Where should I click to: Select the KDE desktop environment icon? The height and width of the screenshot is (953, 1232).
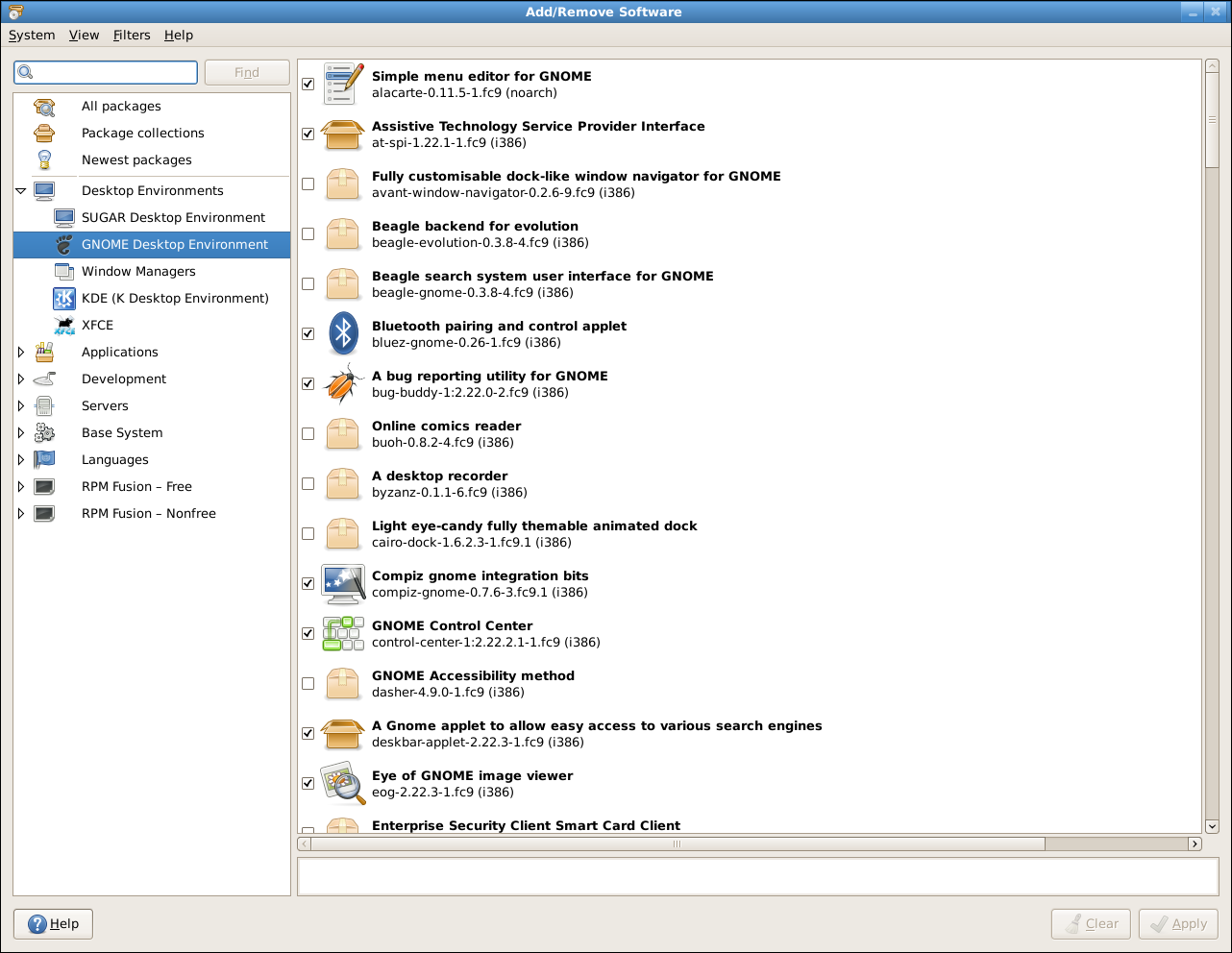64,298
